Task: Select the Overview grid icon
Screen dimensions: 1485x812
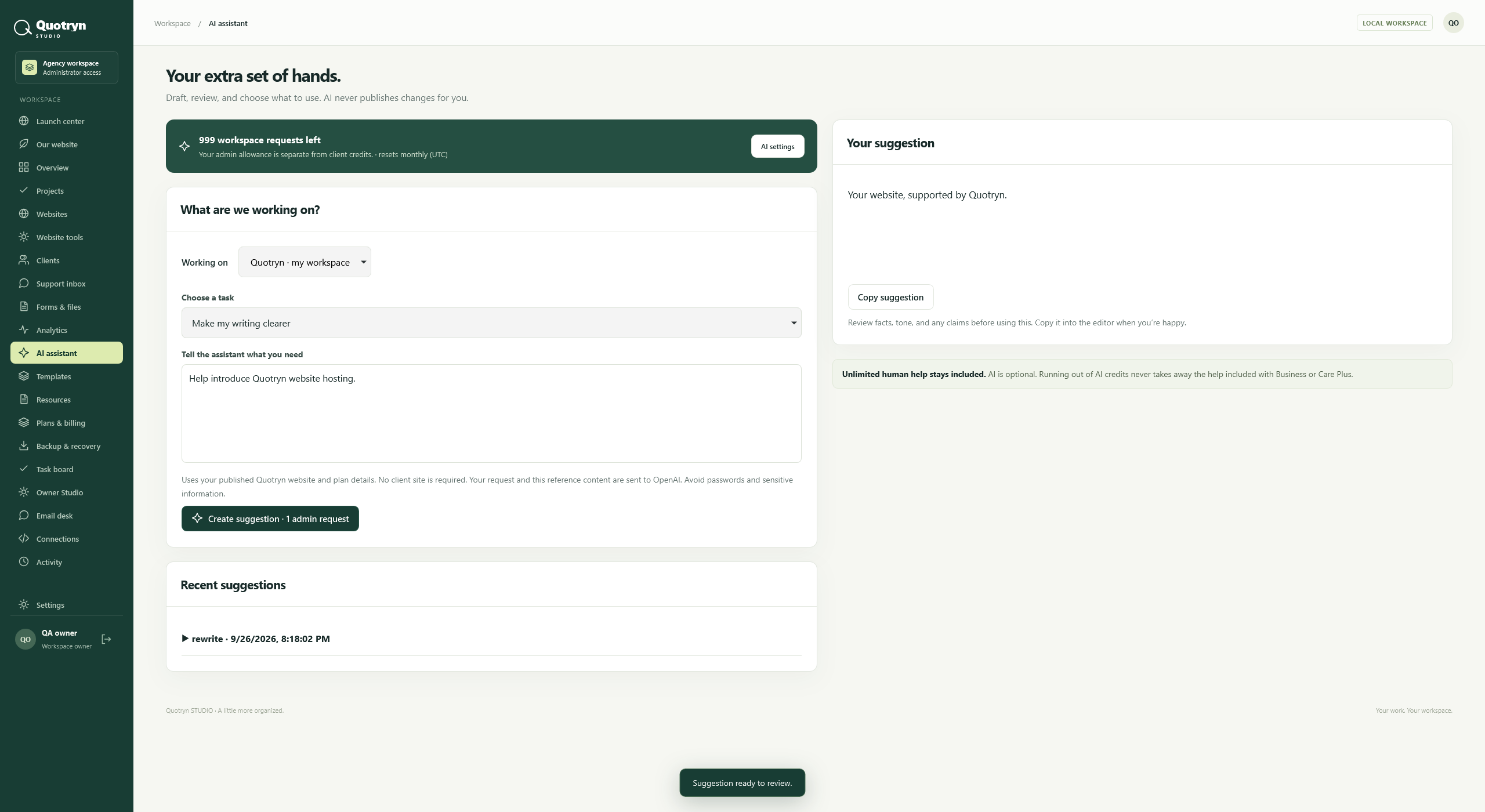Action: [24, 167]
